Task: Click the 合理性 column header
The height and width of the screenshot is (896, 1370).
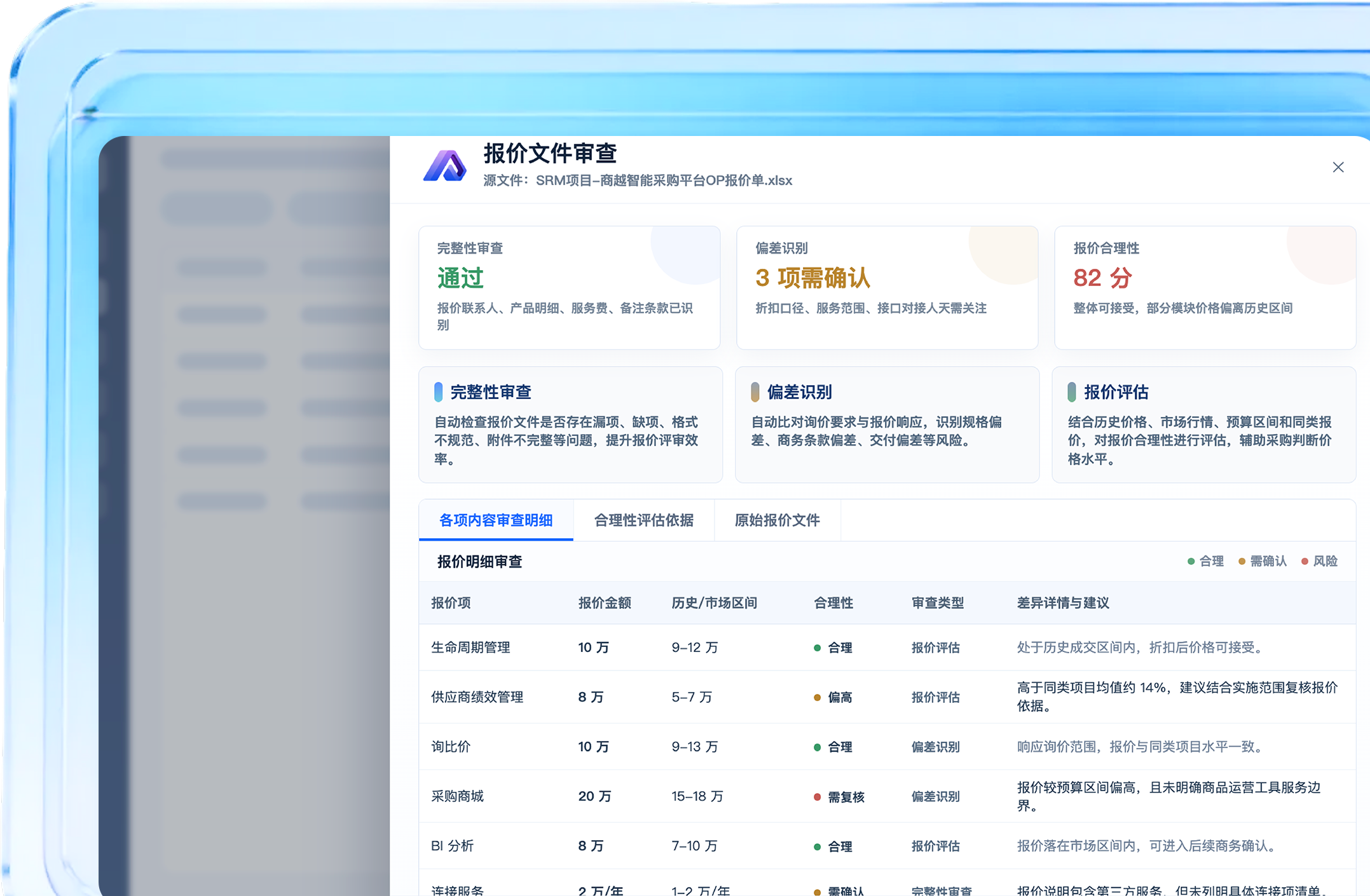Action: [x=833, y=602]
